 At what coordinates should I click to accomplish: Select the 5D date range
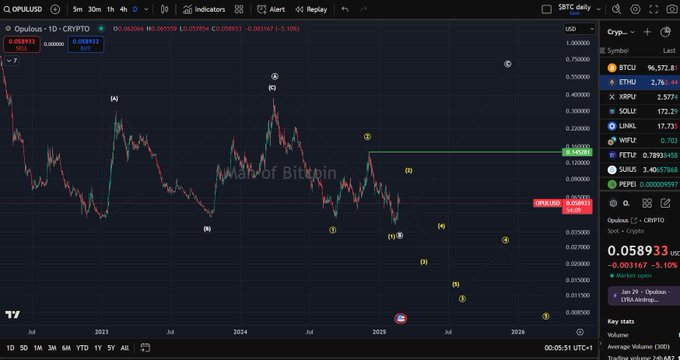click(x=24, y=348)
